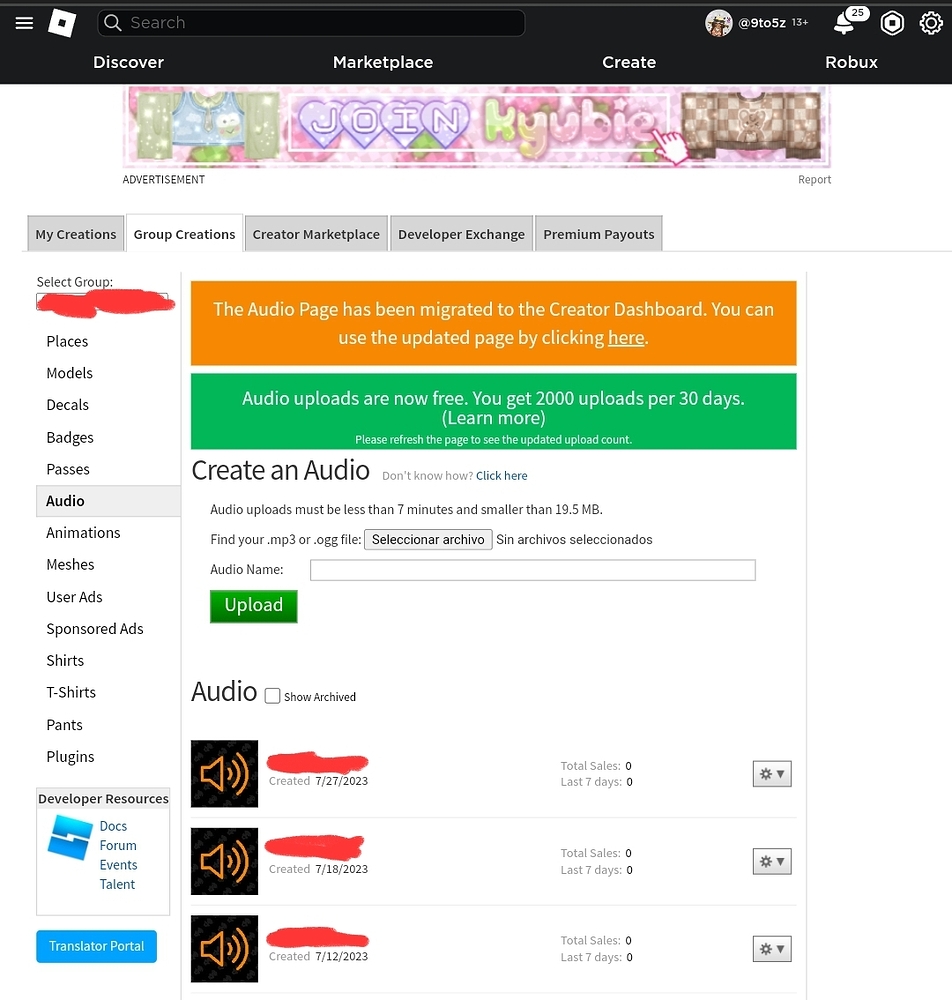Open the settings gear icon
The image size is (952, 1000).
(x=932, y=23)
